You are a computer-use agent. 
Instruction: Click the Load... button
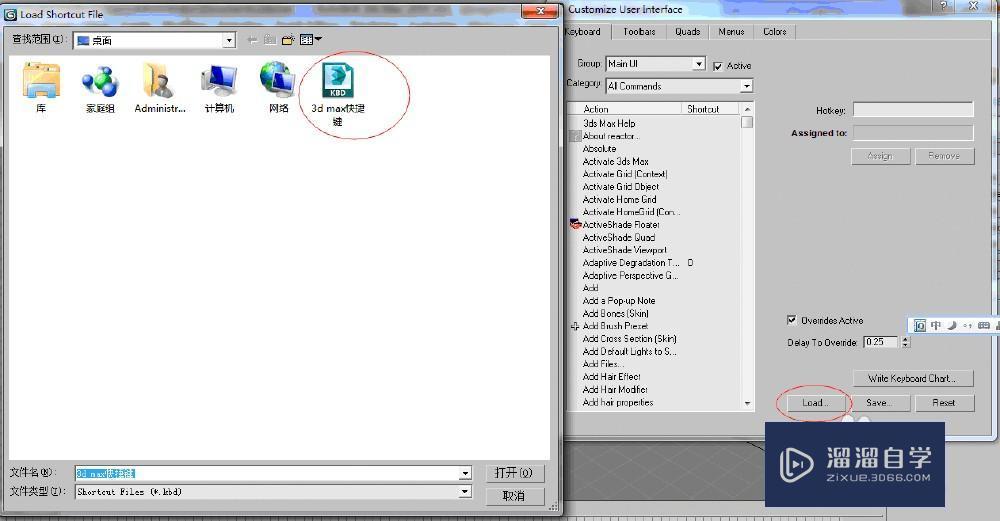point(815,403)
